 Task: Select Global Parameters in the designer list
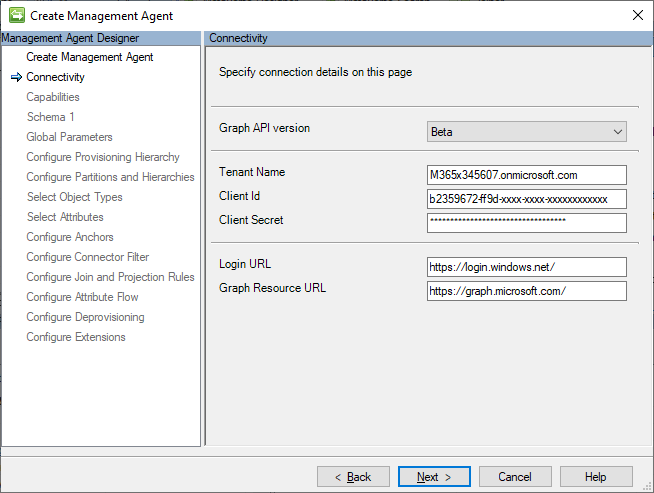[x=69, y=137]
